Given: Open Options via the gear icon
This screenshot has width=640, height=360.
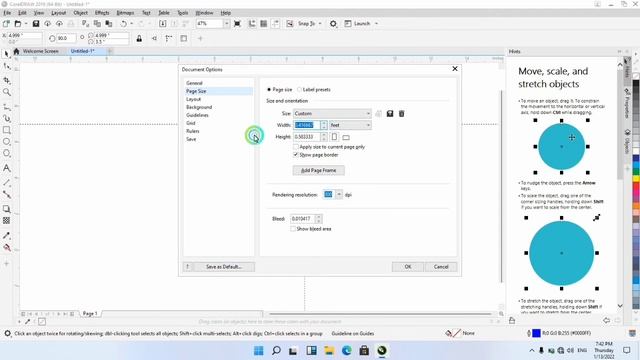Looking at the screenshot, I should (x=333, y=24).
